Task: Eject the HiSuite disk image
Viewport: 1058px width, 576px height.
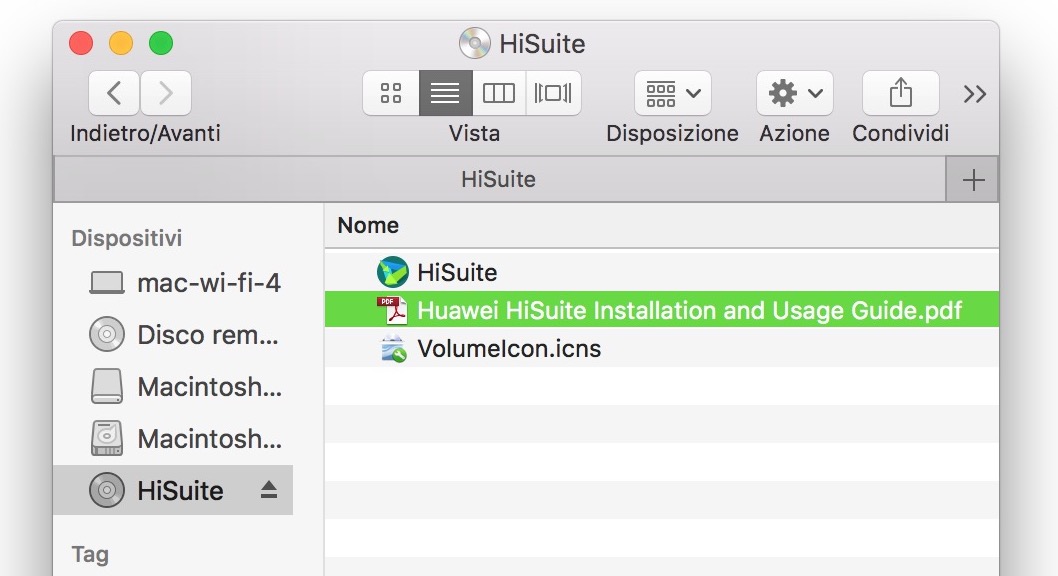Action: coord(268,490)
